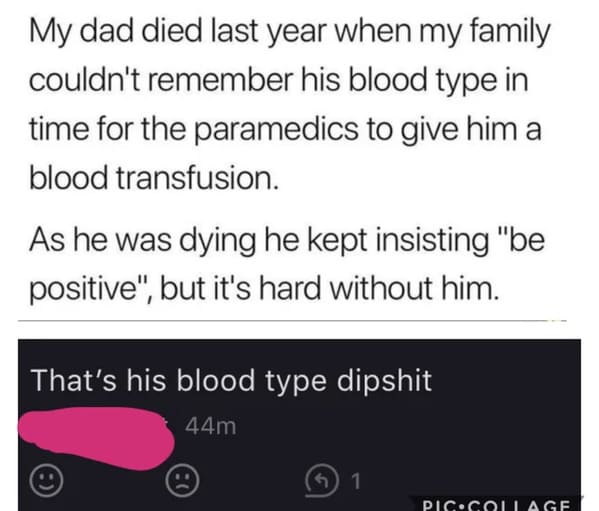Tap the sad face reaction icon
Image resolution: width=599 pixels, height=511 pixels.
182,480
